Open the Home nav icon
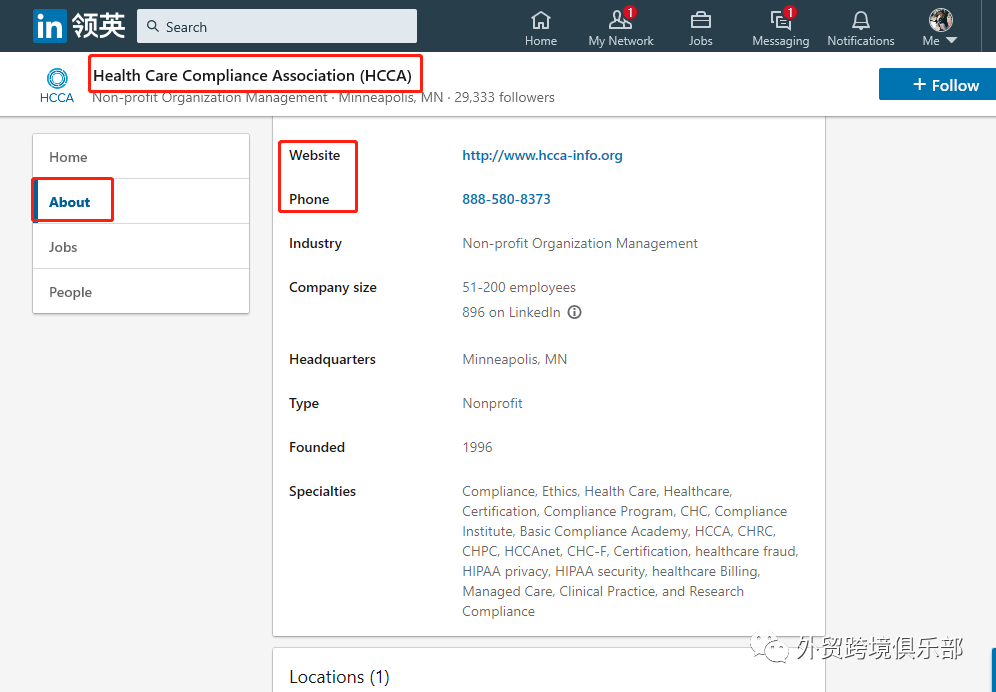Screen dimensions: 996x692 (541, 29)
